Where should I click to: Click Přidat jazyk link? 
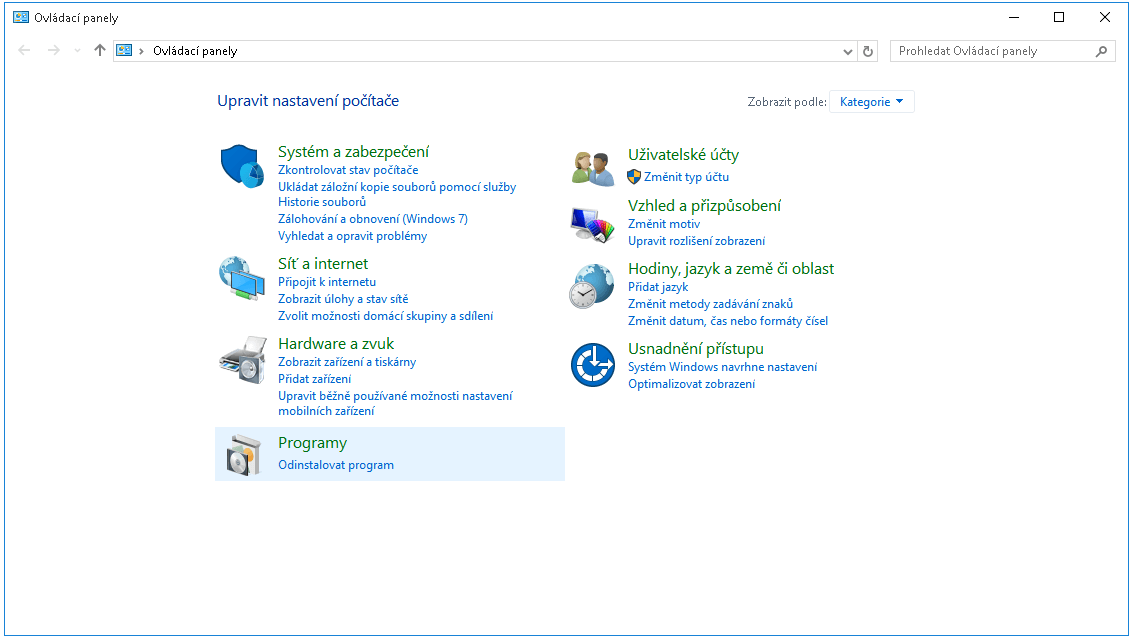658,287
